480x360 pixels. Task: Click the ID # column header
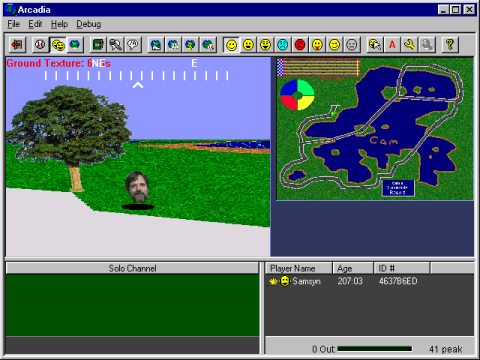pyautogui.click(x=401, y=268)
